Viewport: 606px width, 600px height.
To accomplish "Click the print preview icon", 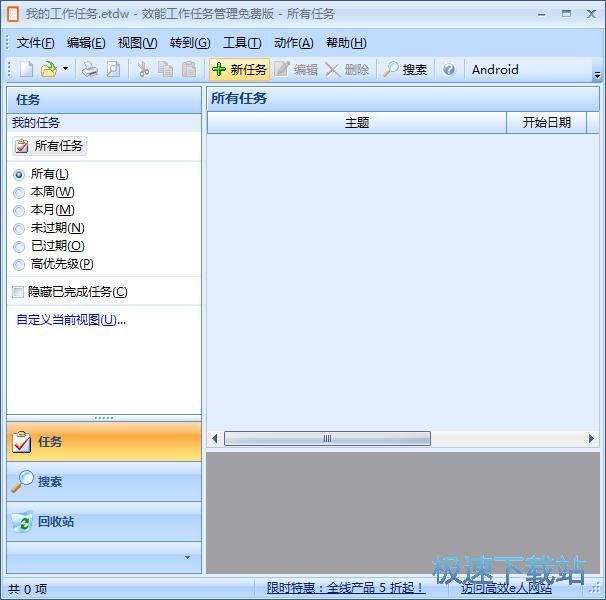I will point(113,69).
